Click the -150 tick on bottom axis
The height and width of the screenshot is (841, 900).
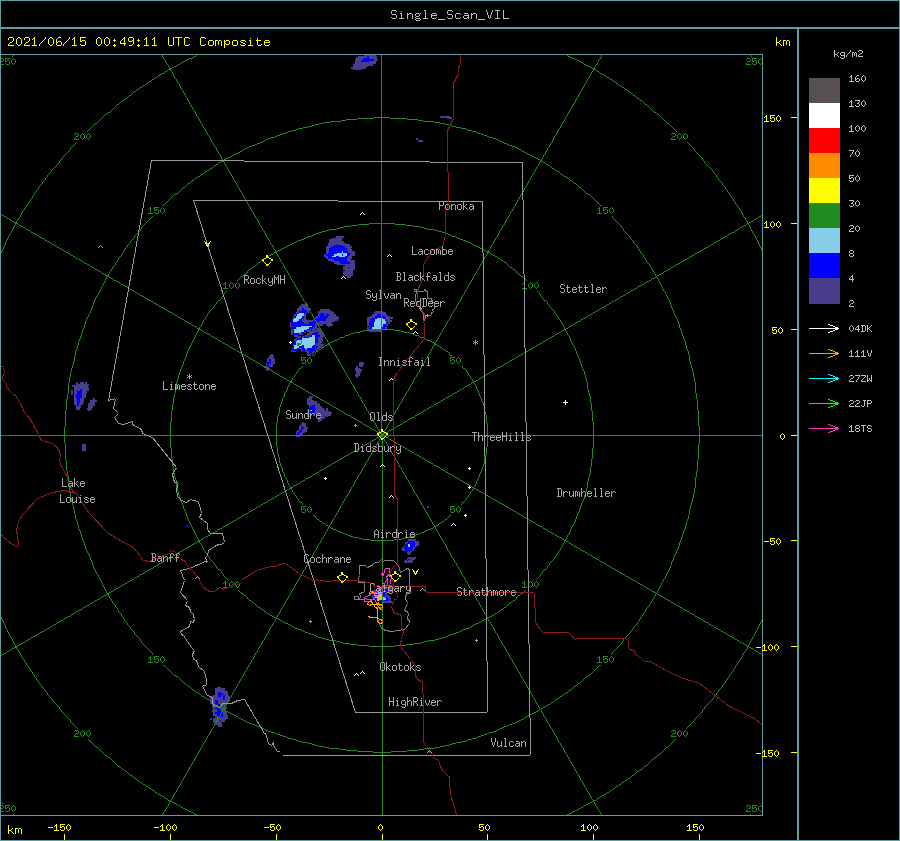pyautogui.click(x=59, y=828)
